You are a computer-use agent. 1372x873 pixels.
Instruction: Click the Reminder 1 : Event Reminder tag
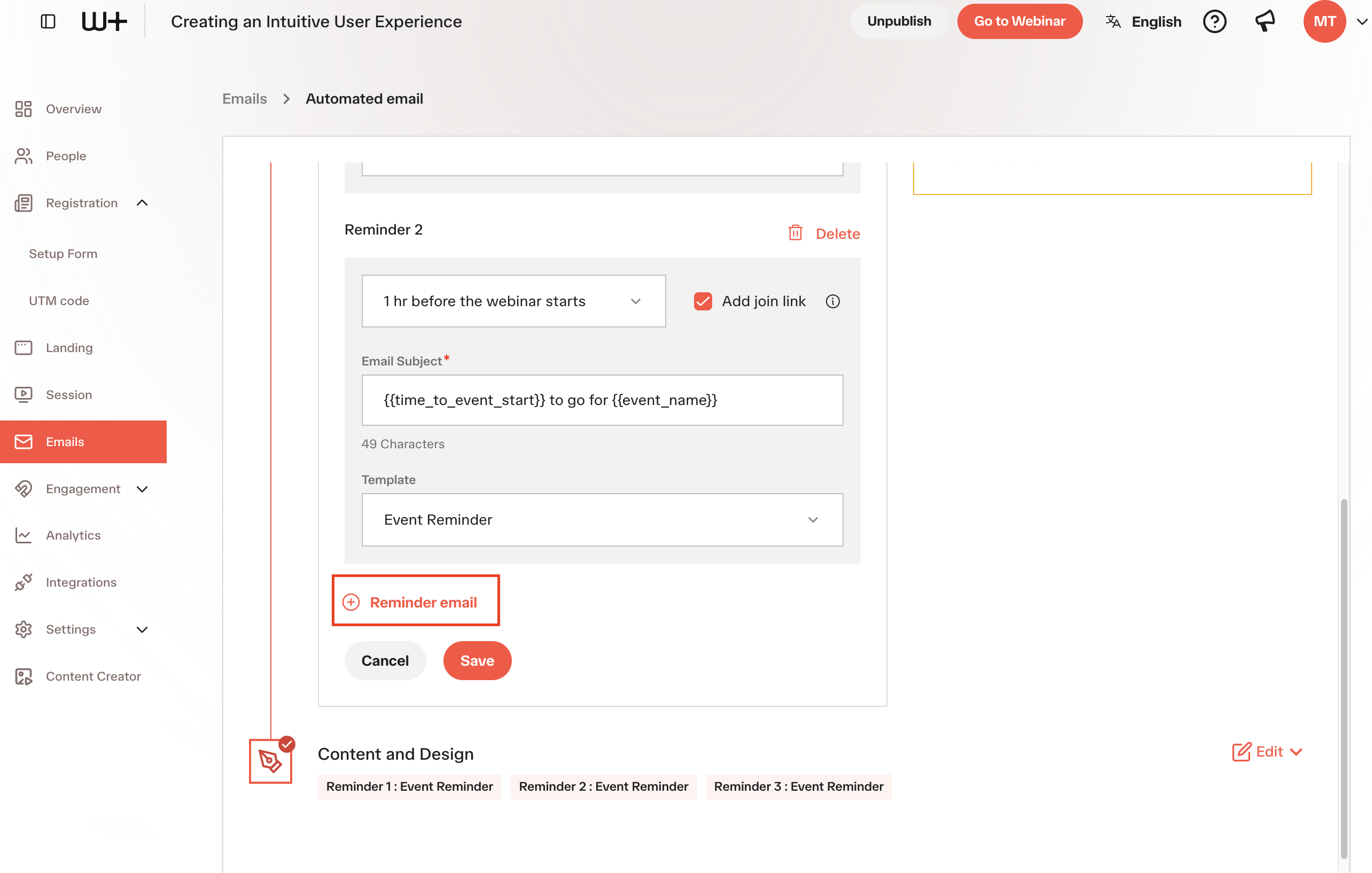pyautogui.click(x=409, y=786)
